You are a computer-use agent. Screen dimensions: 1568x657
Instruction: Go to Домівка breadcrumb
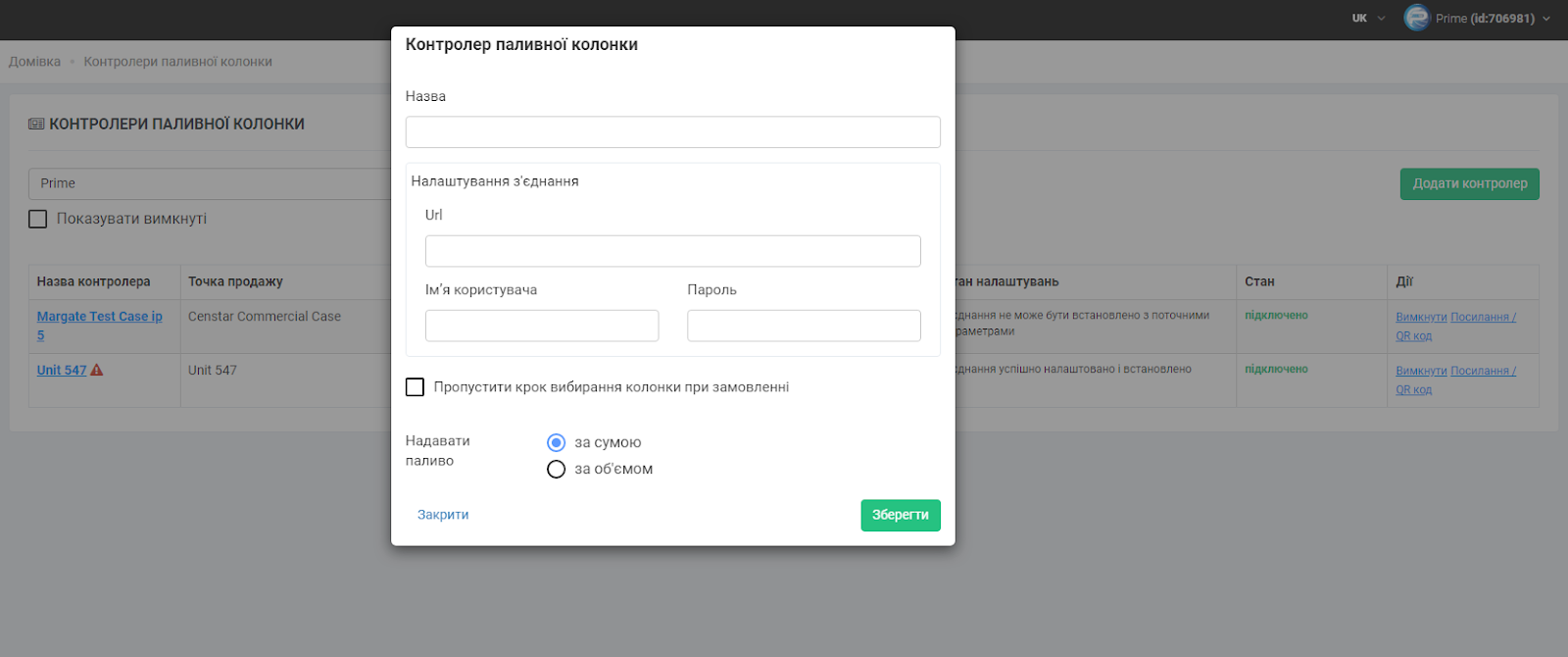pos(34,62)
